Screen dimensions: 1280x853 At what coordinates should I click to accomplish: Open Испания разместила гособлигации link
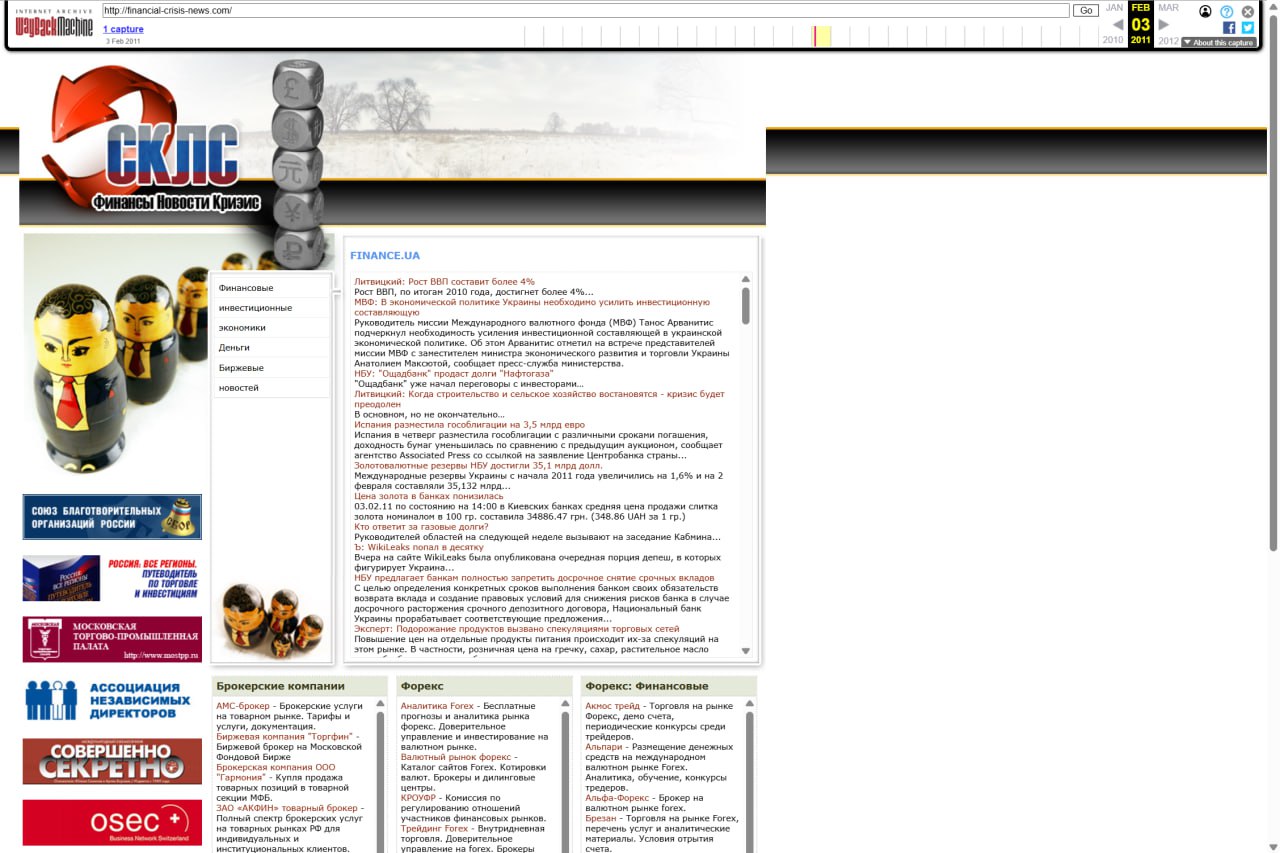469,425
